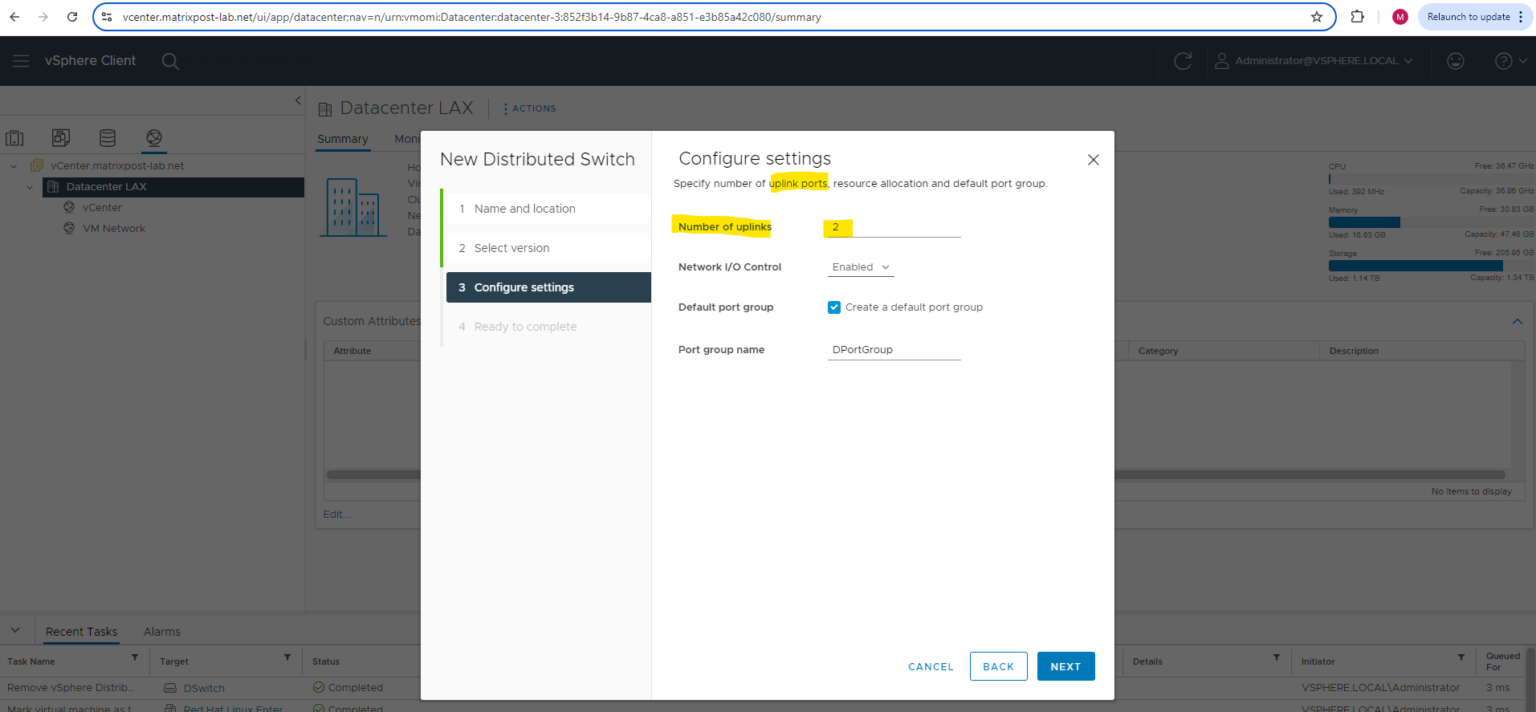Image resolution: width=1536 pixels, height=712 pixels.
Task: Click the browser back arrow
Action: [14, 17]
